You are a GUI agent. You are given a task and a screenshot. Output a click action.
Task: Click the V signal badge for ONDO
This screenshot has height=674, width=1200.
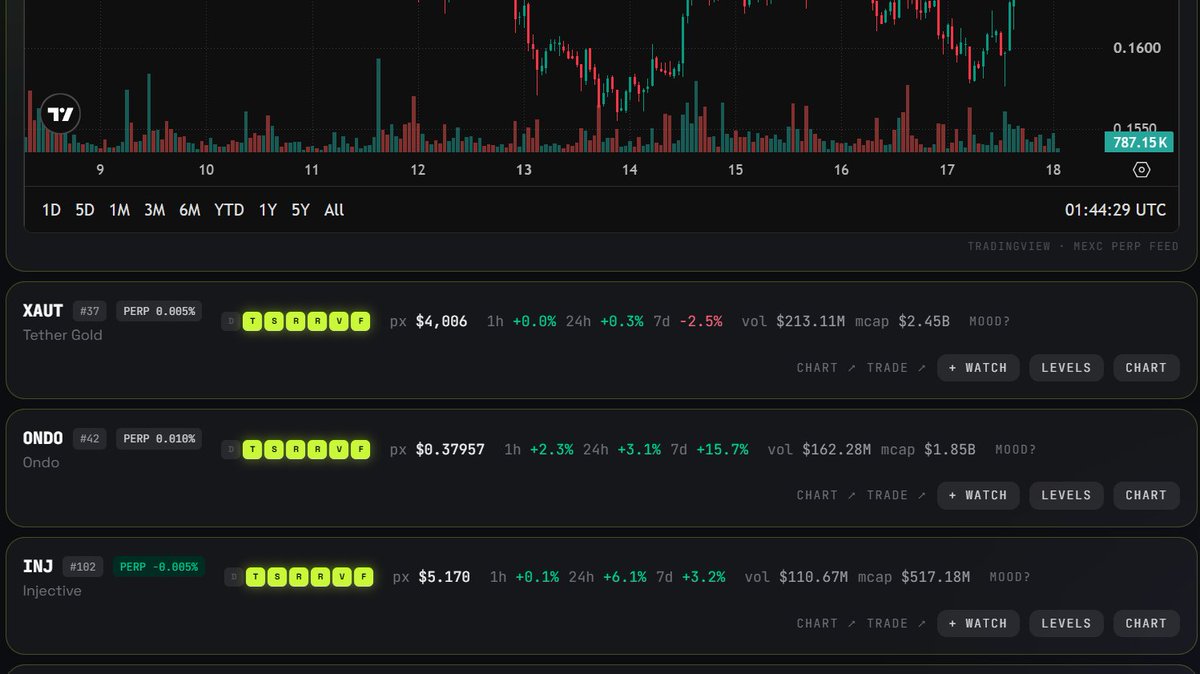click(340, 449)
